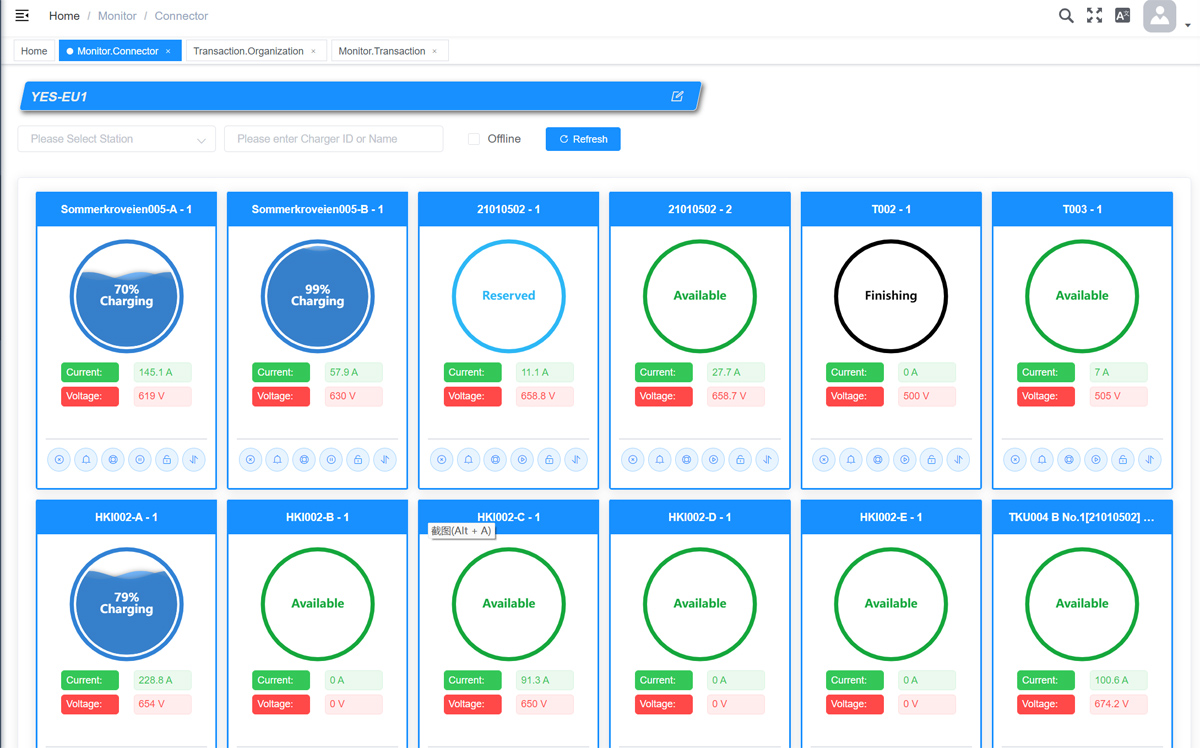Click circle-x icon on T003 - 1 card
Viewport: 1200px width, 748px height.
[1015, 460]
